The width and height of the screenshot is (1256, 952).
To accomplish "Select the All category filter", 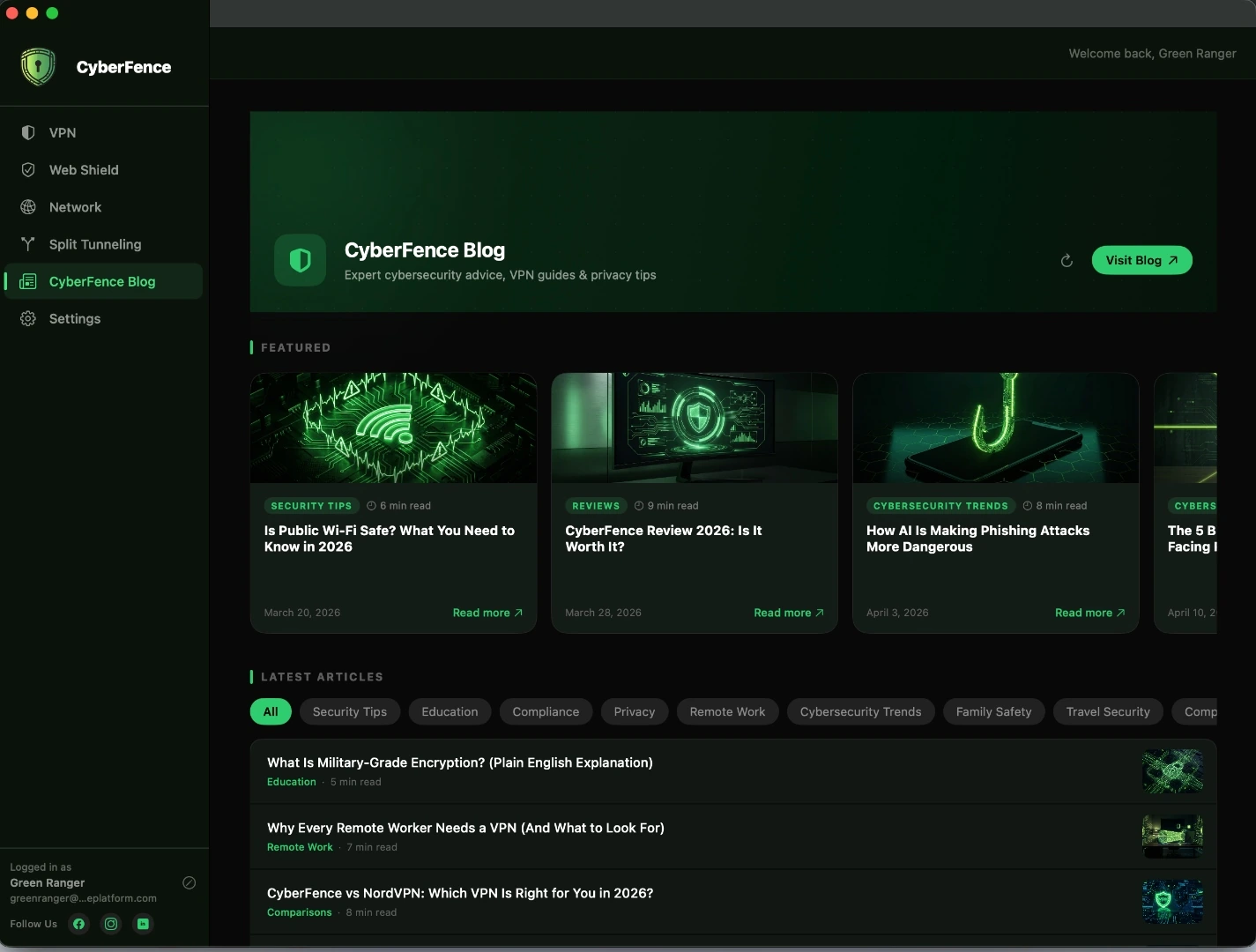I will pyautogui.click(x=271, y=711).
